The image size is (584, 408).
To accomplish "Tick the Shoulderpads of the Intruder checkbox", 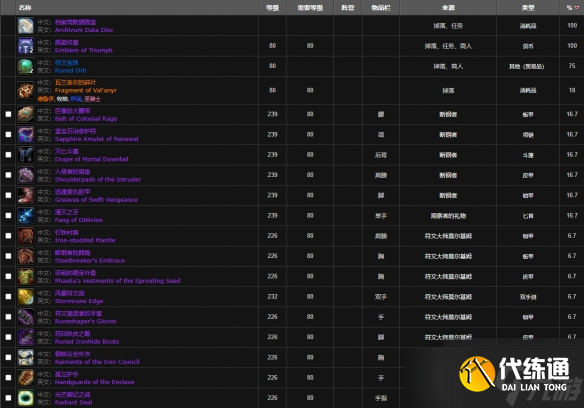I will pos(8,175).
